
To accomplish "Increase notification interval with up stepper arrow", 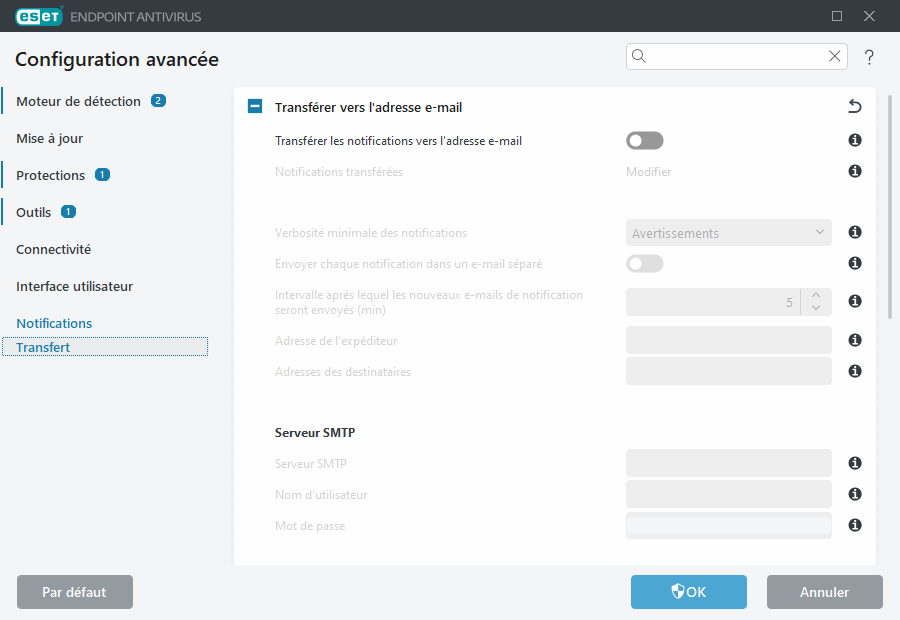I will point(814,295).
